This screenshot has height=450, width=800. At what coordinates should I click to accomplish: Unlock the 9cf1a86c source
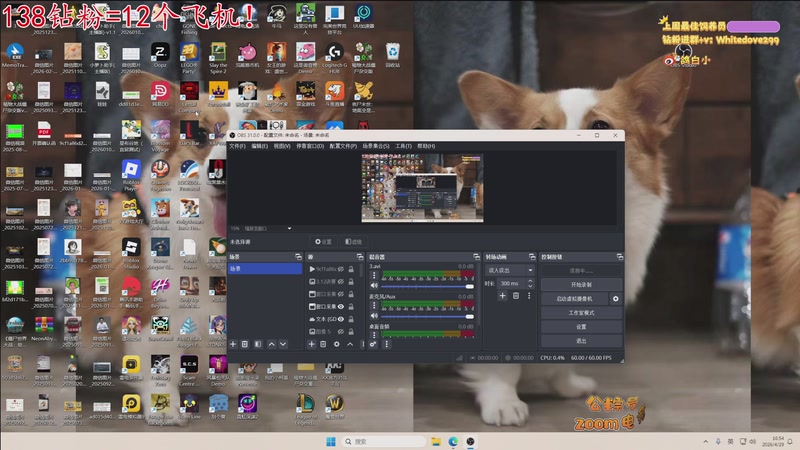351,269
